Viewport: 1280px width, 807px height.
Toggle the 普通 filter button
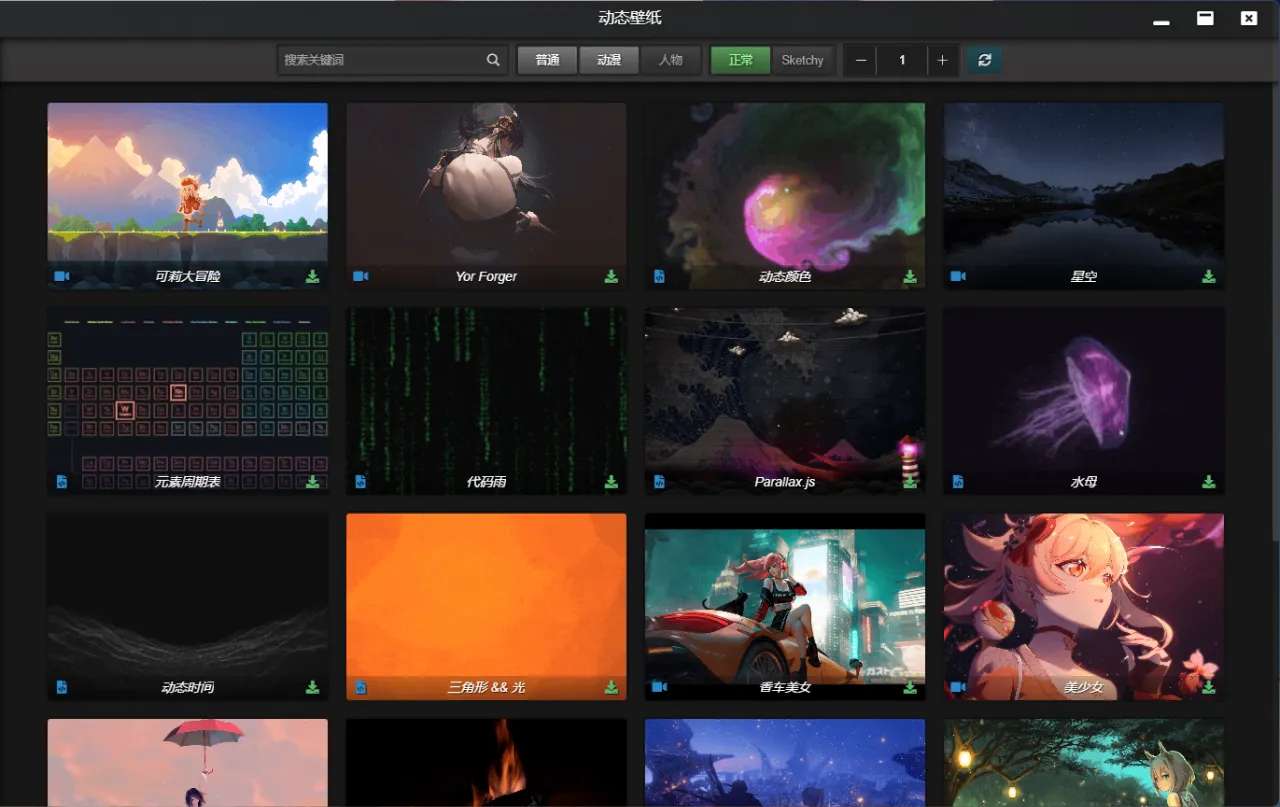pos(547,60)
